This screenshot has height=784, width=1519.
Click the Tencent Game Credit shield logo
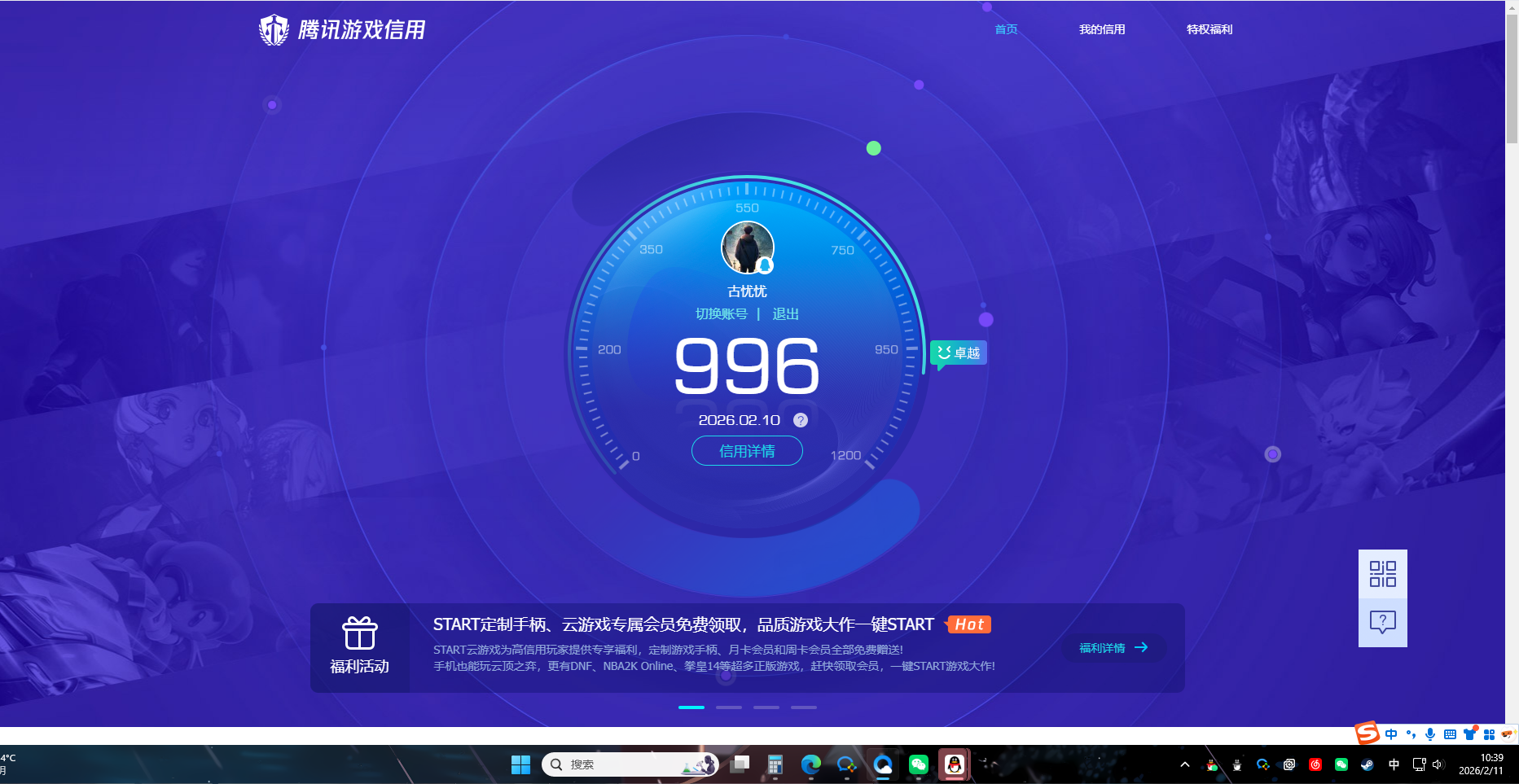274,30
